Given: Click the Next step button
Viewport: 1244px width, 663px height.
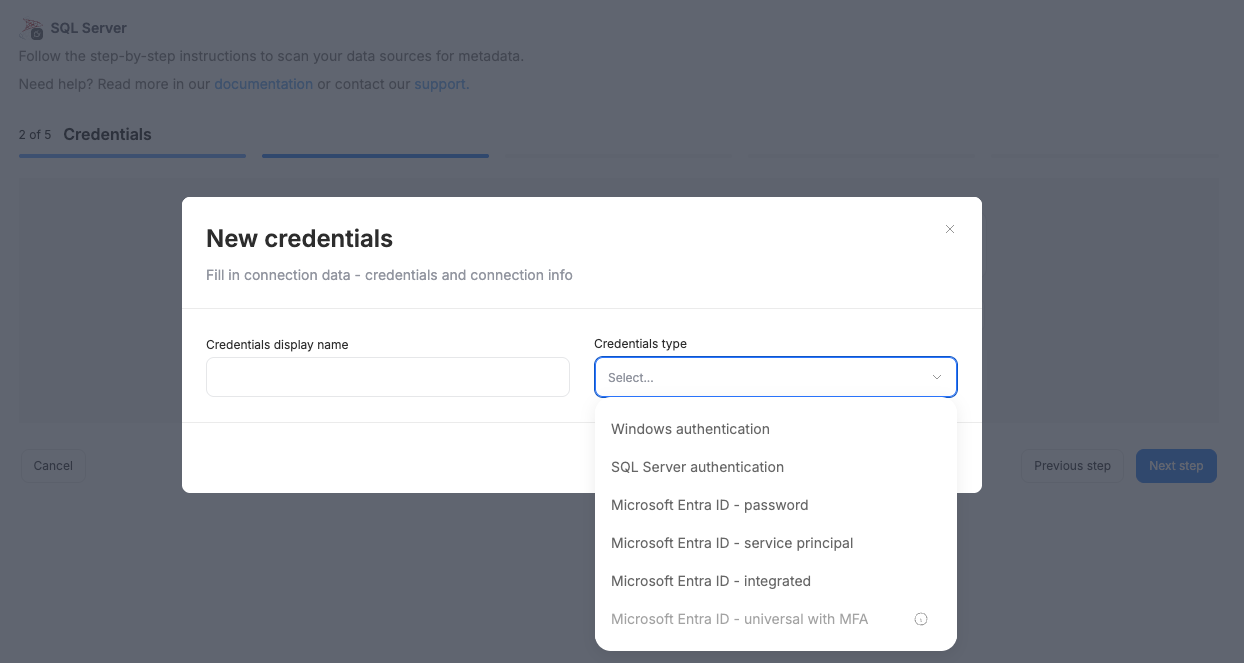Looking at the screenshot, I should click(1176, 466).
